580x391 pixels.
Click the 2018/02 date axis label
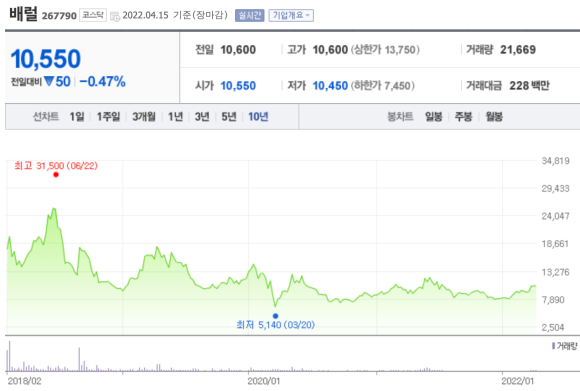point(24,381)
